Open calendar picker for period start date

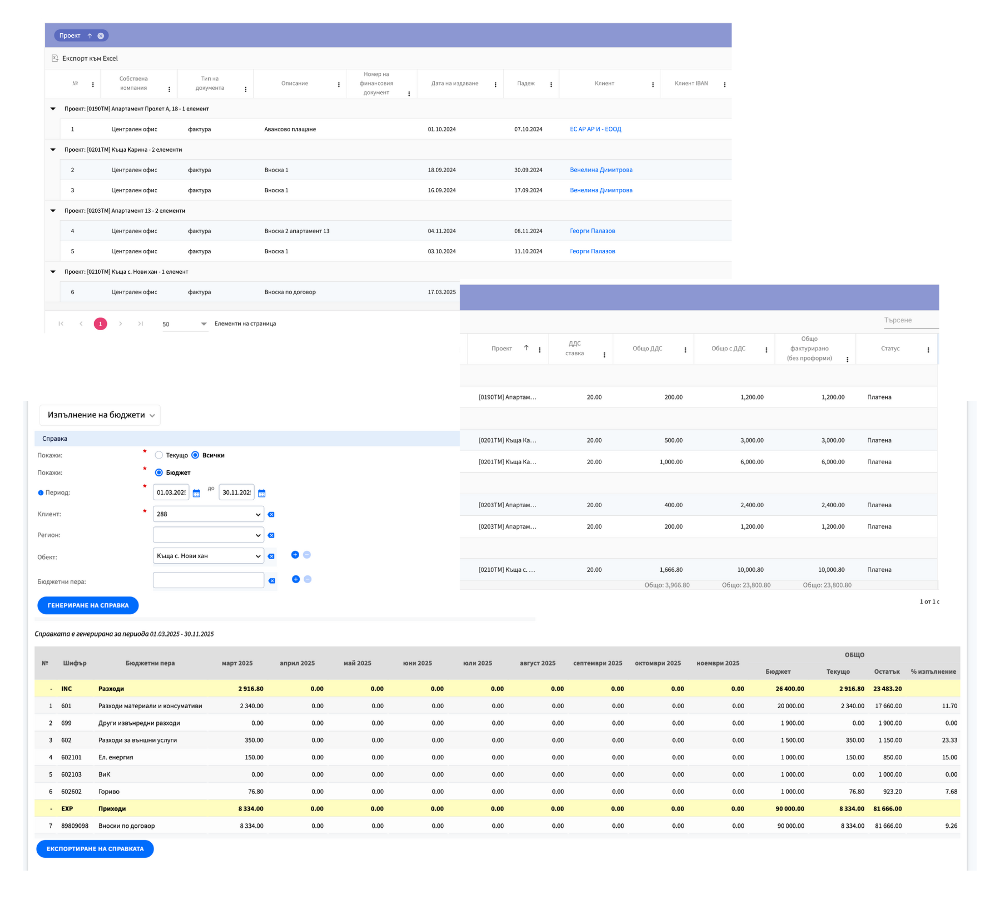pyautogui.click(x=197, y=493)
